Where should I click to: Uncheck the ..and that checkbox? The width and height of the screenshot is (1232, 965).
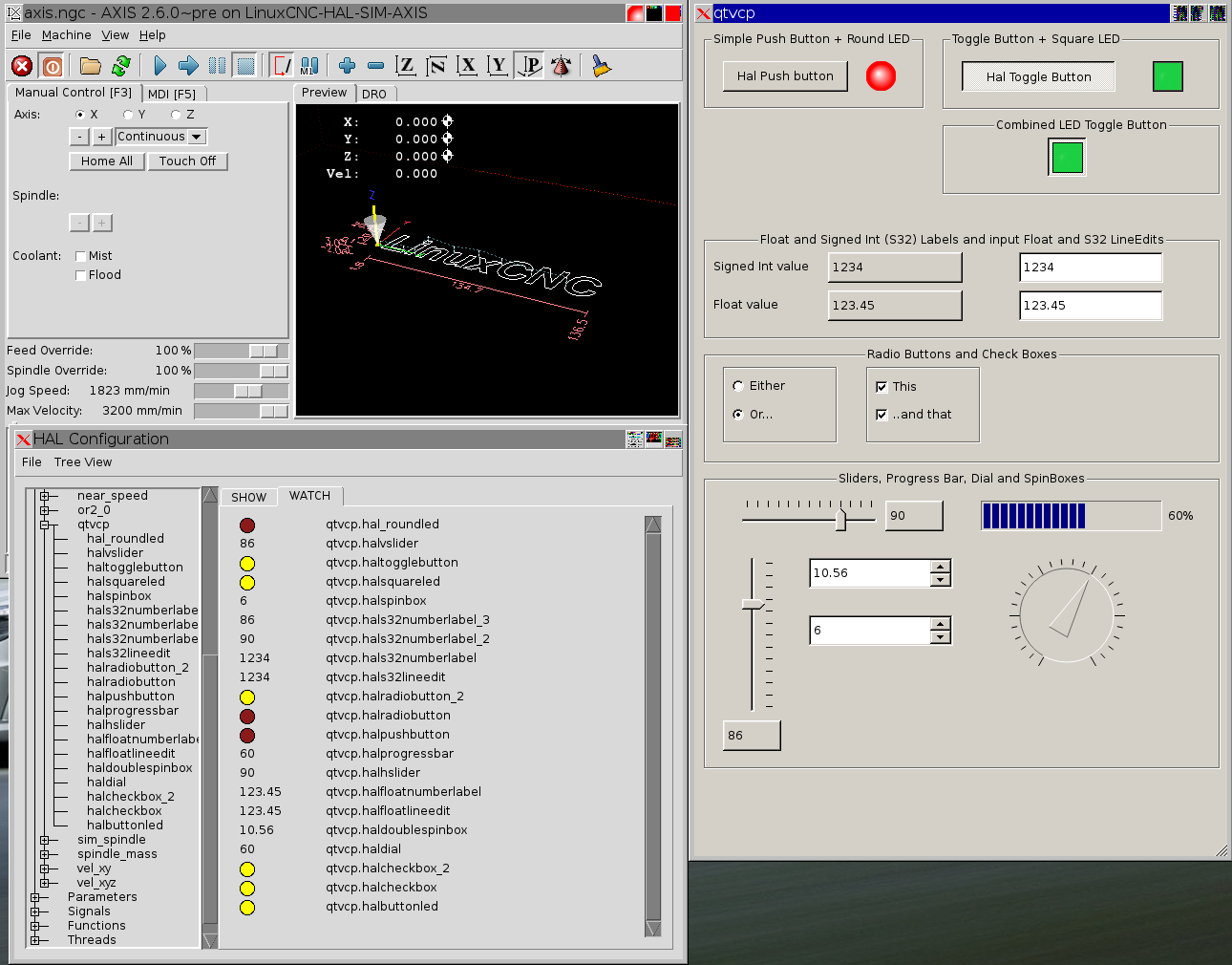pos(882,415)
